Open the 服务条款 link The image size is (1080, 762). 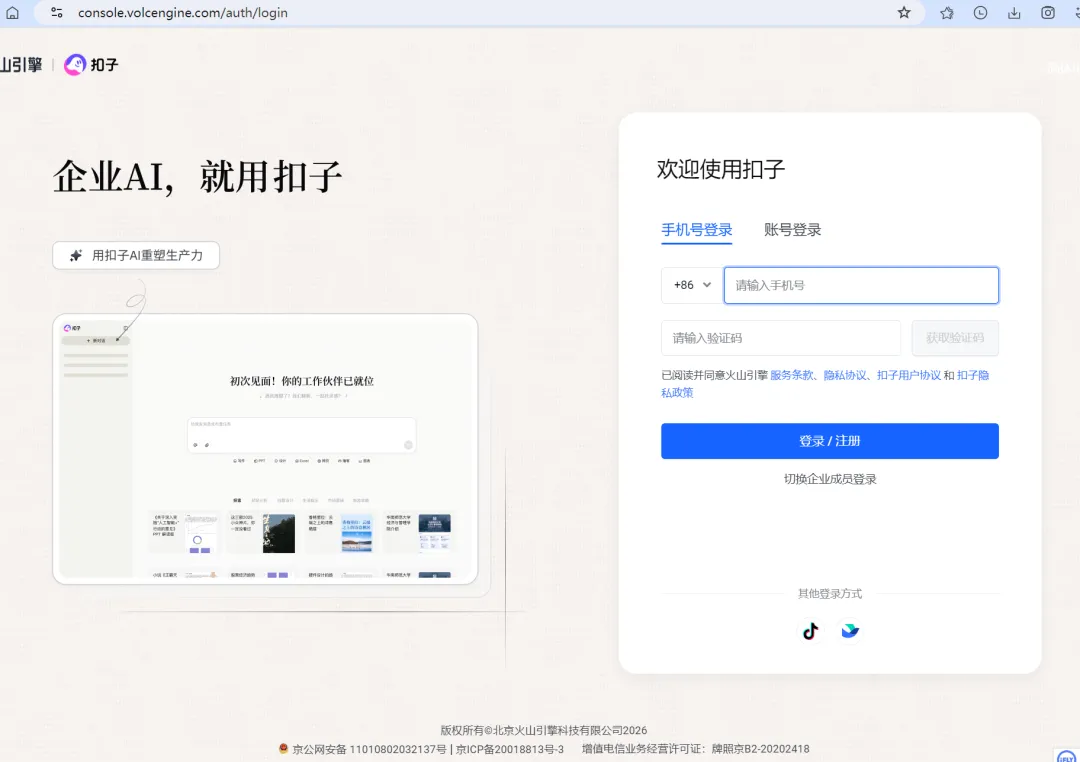tap(792, 375)
